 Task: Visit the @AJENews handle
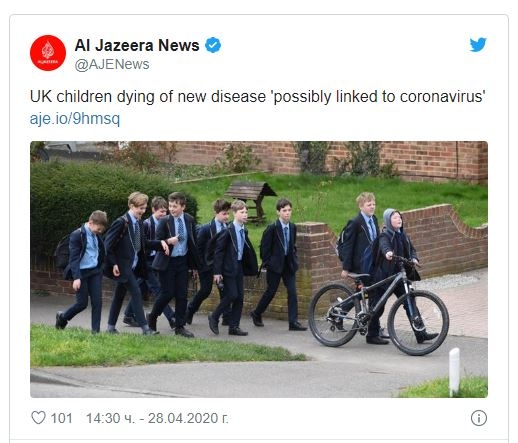click(x=112, y=64)
